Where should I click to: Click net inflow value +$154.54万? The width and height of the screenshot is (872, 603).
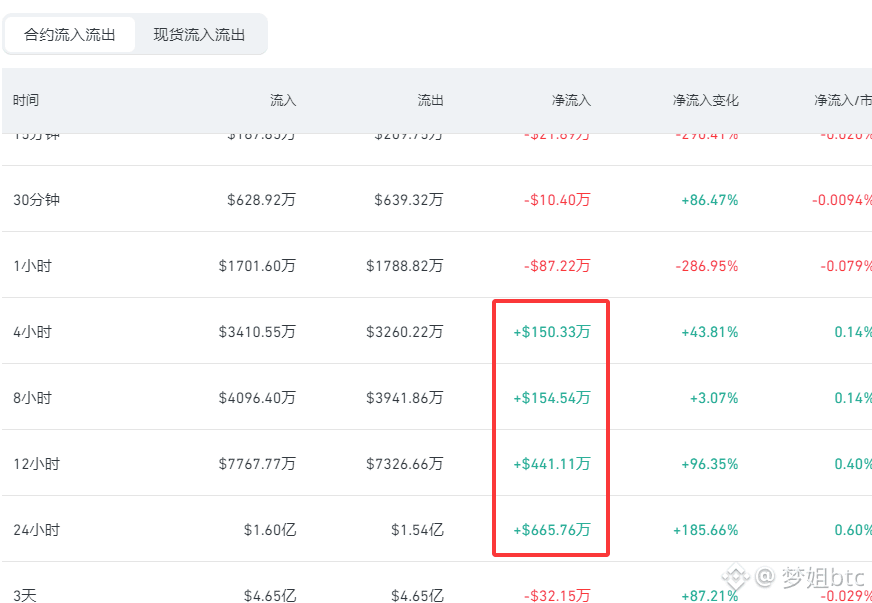point(552,398)
